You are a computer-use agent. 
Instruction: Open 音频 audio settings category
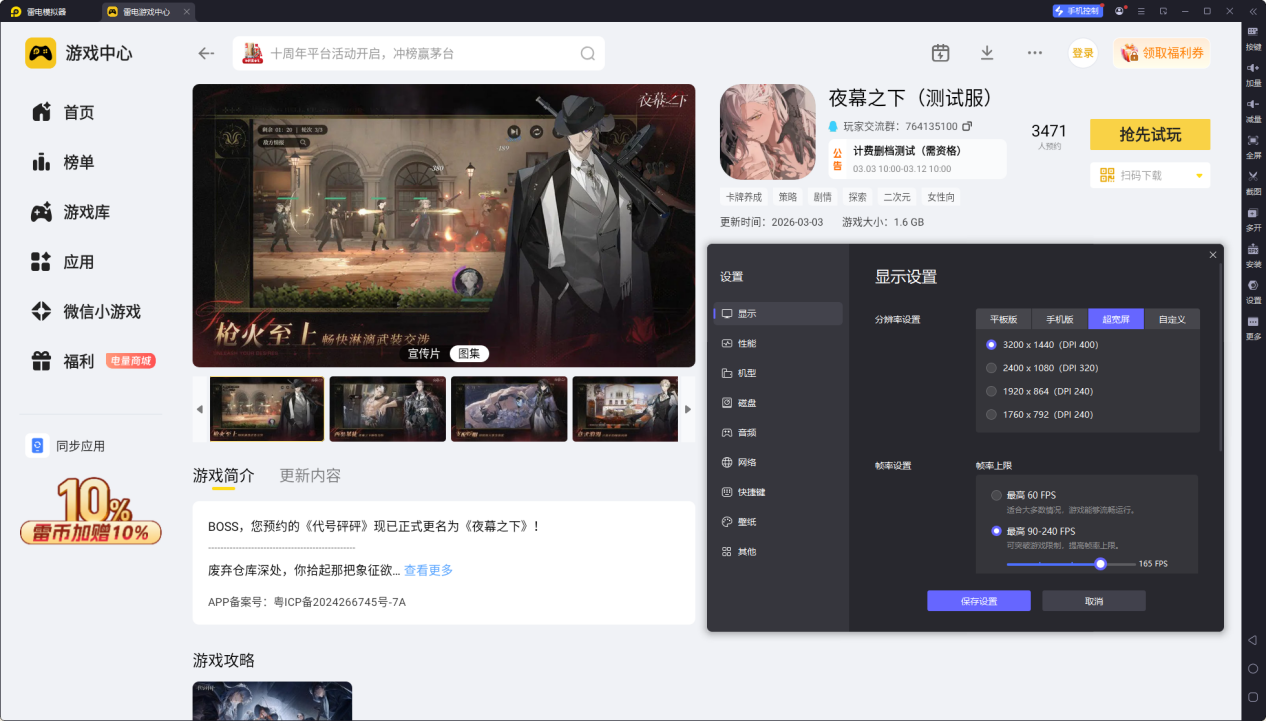[778, 432]
